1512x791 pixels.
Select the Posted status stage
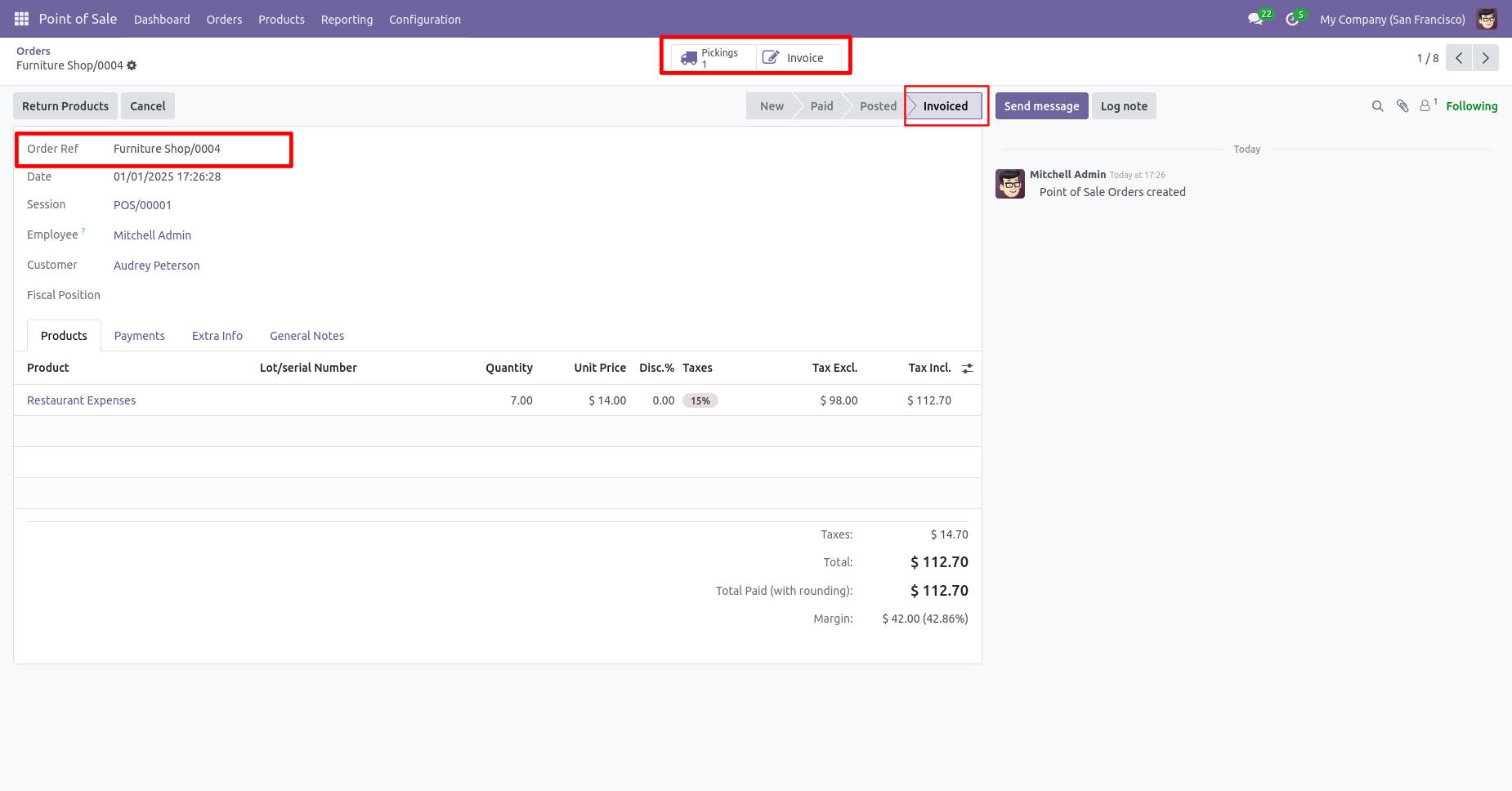point(878,106)
